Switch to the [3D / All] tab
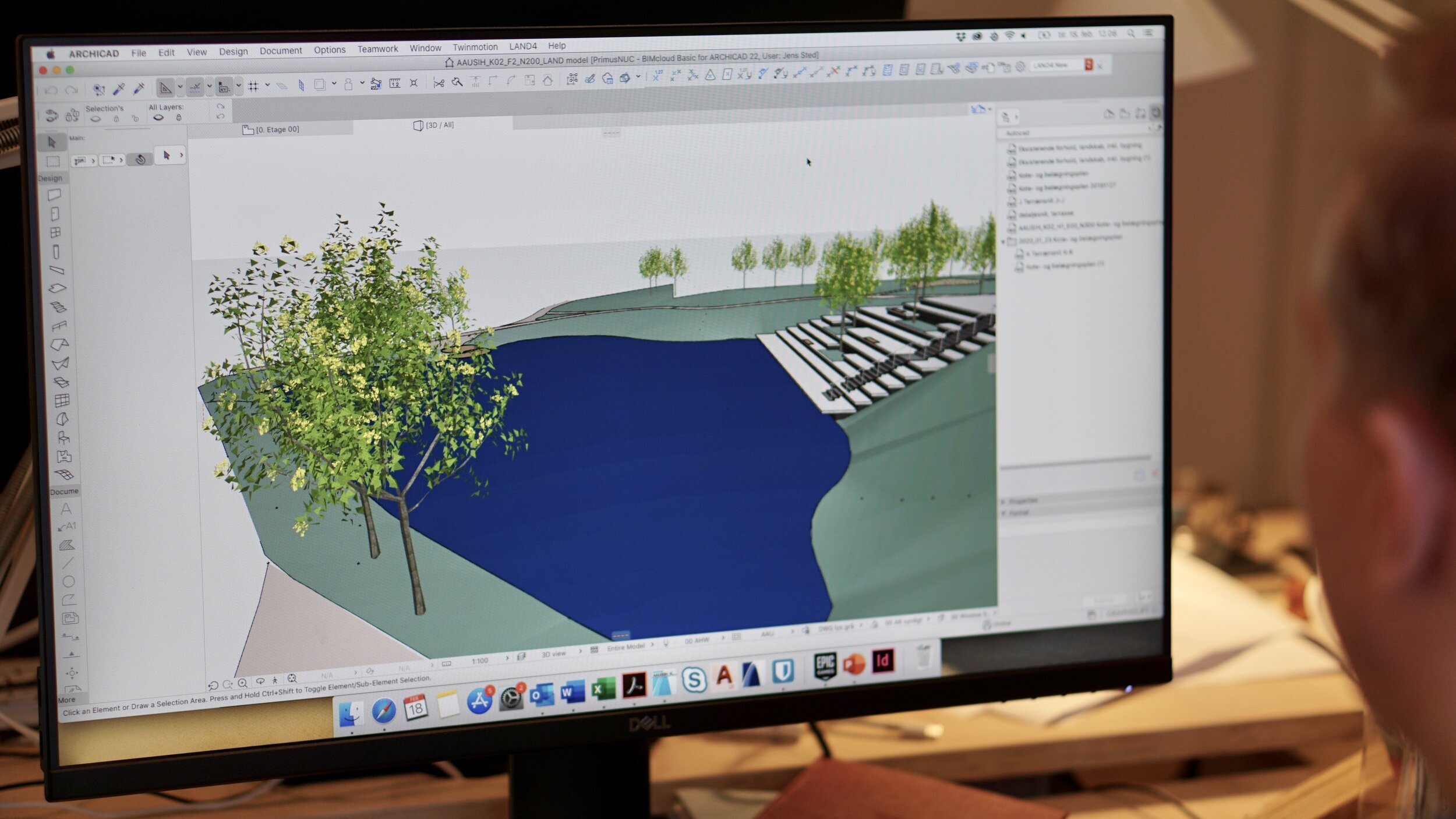This screenshot has width=1456, height=819. 434,125
